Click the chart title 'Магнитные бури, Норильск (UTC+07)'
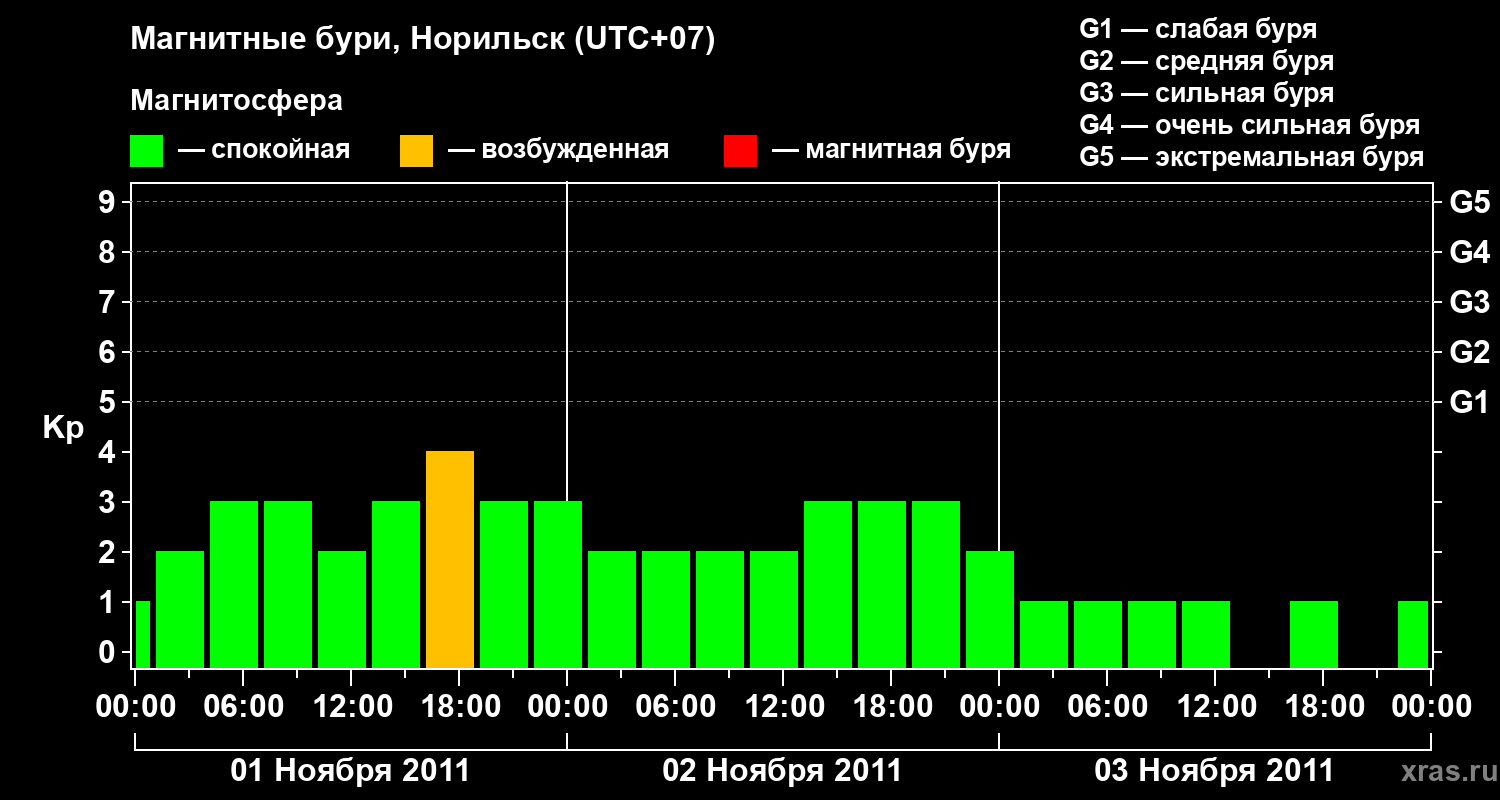This screenshot has height=800, width=1500. click(x=423, y=40)
